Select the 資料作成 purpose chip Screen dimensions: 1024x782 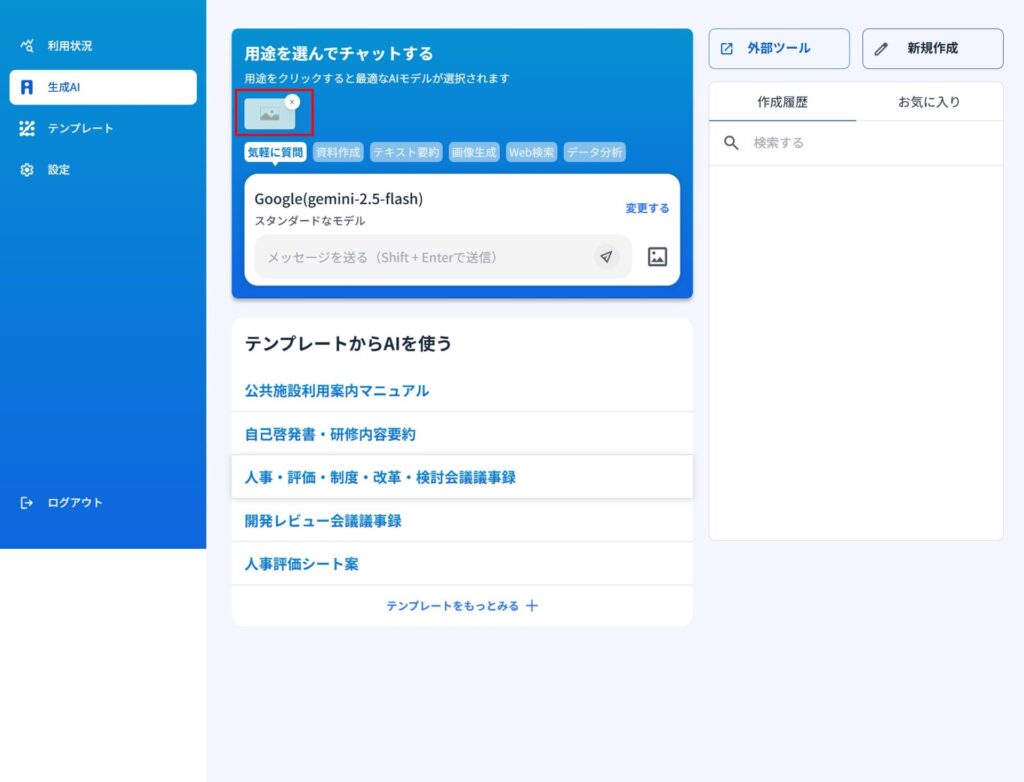pyautogui.click(x=337, y=153)
